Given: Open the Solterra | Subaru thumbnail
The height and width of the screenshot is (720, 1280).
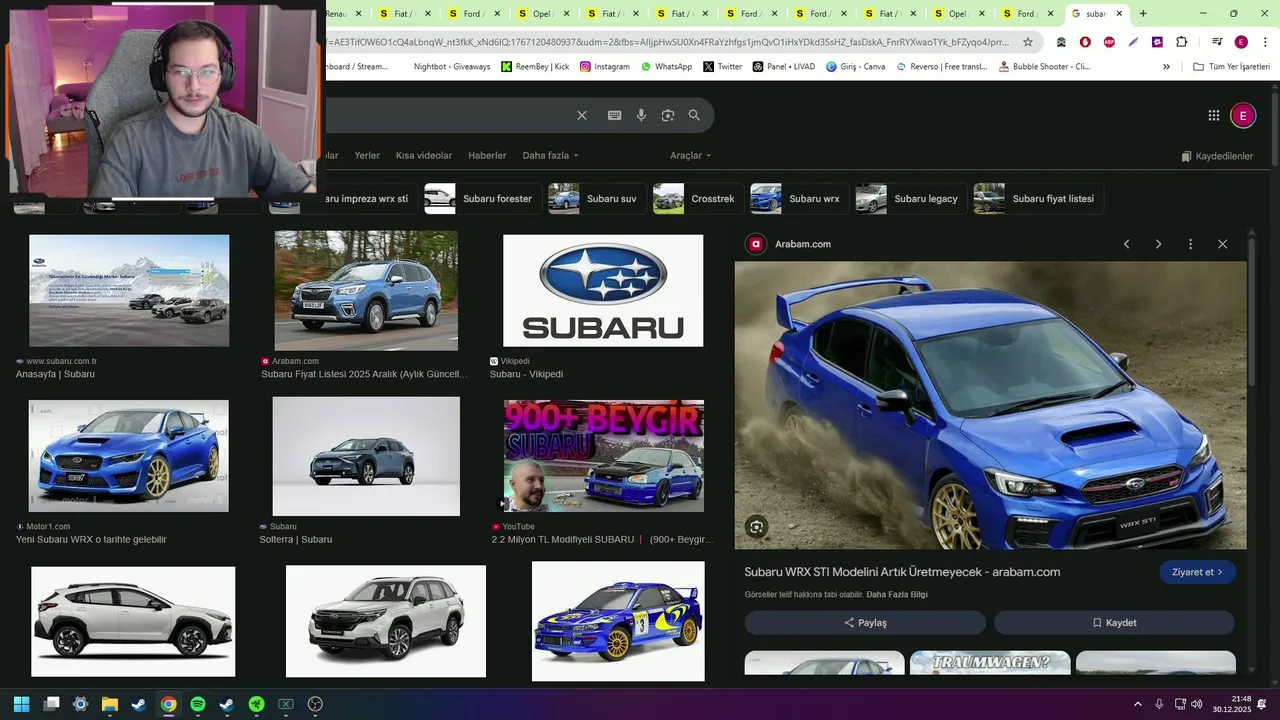Looking at the screenshot, I should (x=366, y=456).
